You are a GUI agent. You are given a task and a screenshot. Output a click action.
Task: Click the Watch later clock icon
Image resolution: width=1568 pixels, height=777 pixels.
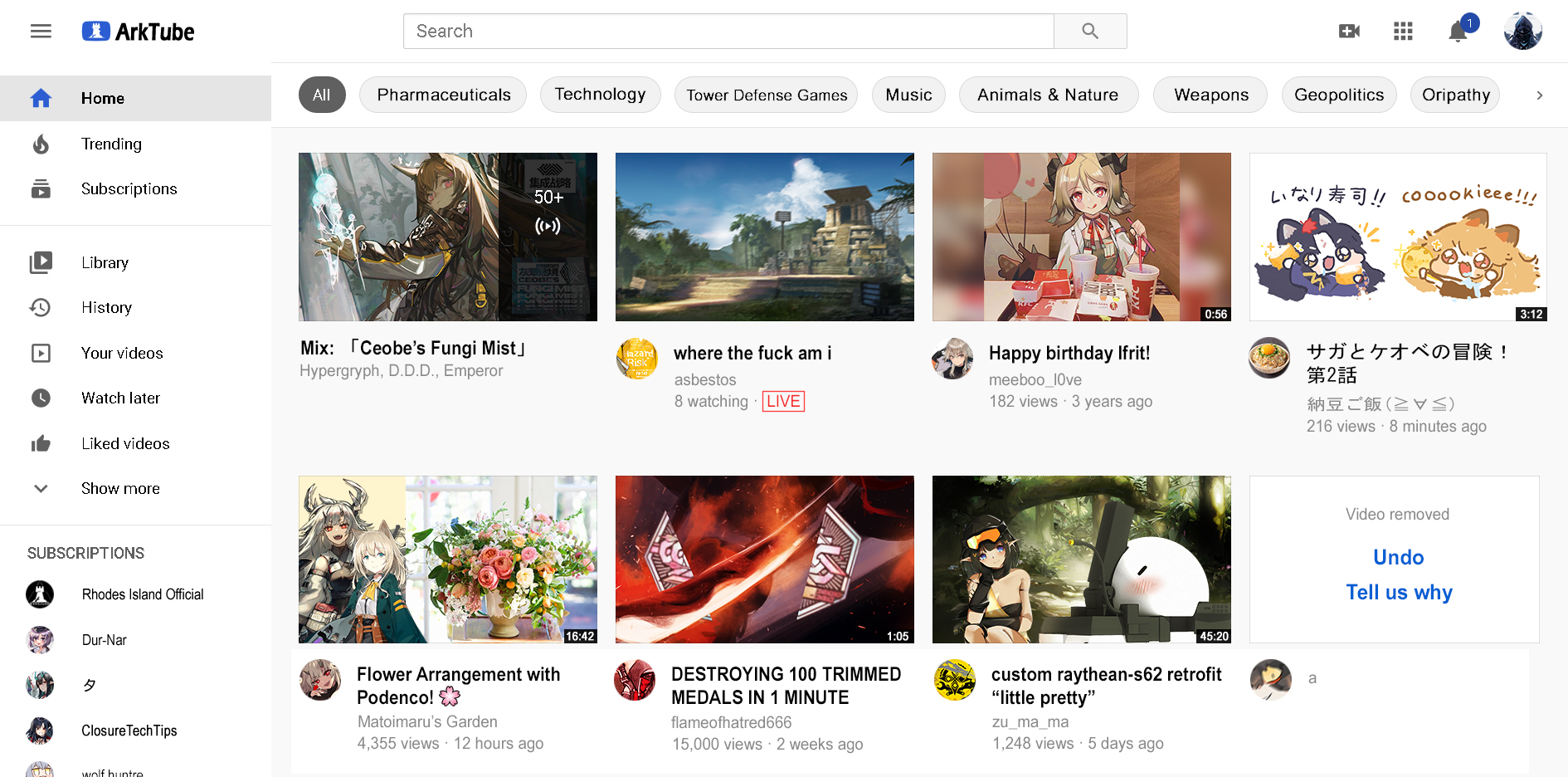41,398
